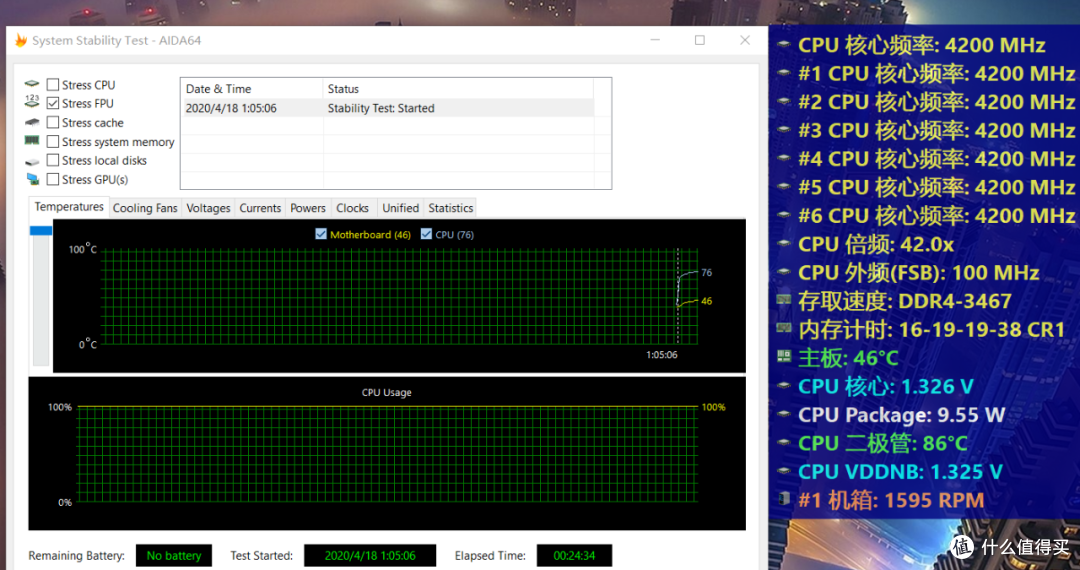Click the chip icon beside #6 CPU 核心频率
Image resolution: width=1080 pixels, height=570 pixels.
pos(783,215)
